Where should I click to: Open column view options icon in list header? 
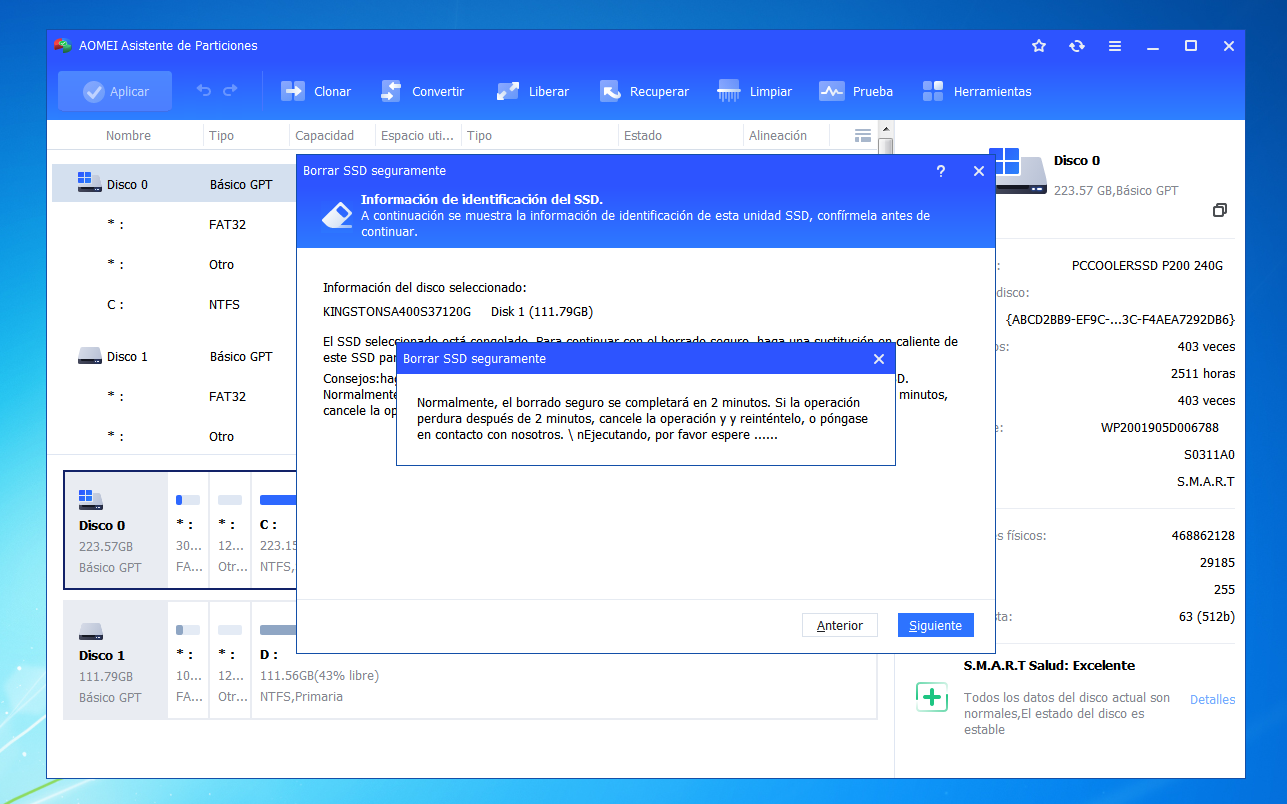863,135
